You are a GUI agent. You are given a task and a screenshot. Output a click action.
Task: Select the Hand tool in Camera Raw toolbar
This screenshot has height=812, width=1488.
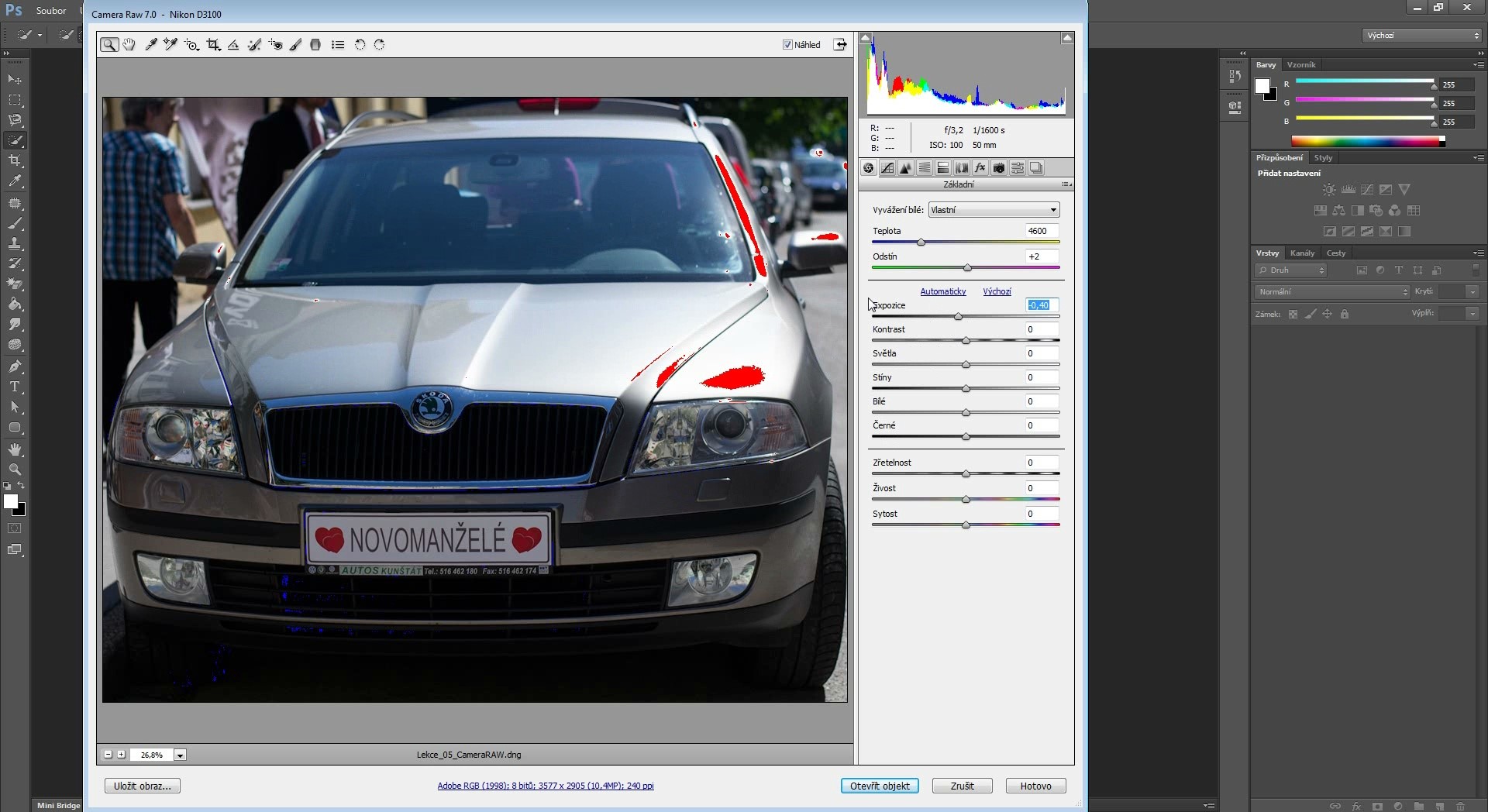coord(129,45)
